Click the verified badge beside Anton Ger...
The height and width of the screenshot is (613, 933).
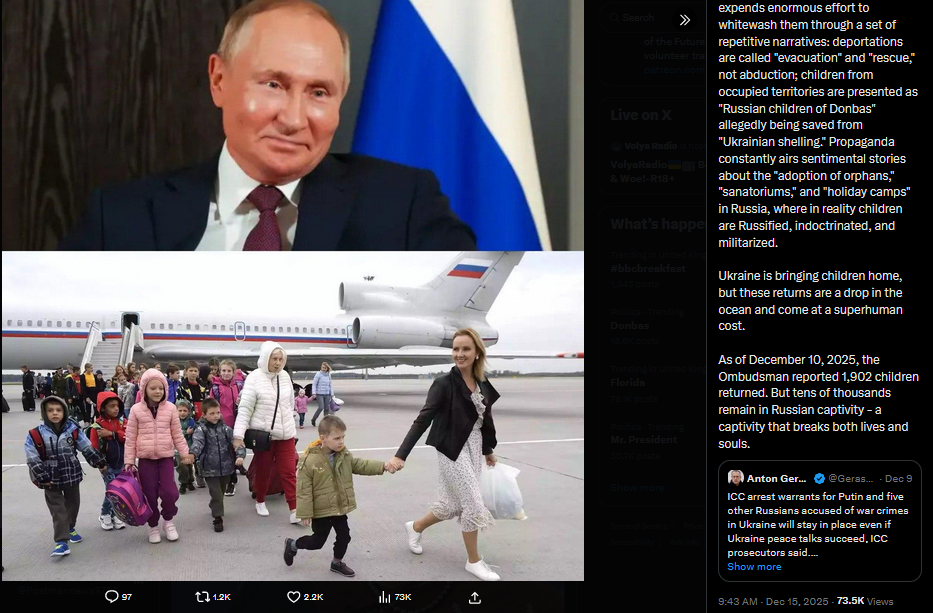[819, 478]
